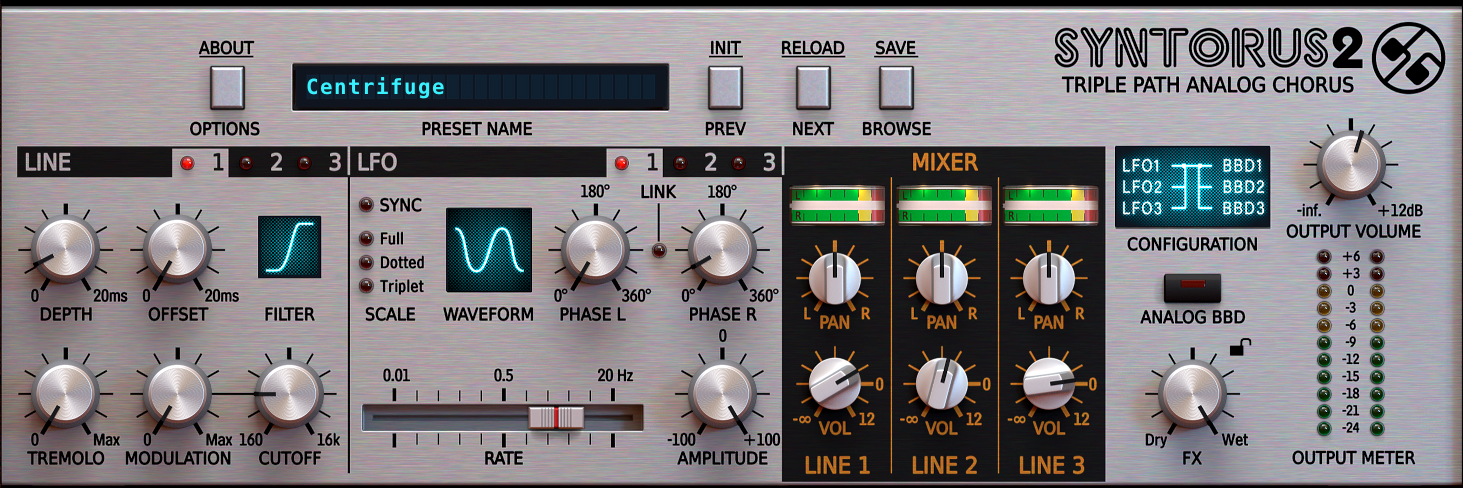The width and height of the screenshot is (1463, 488).
Task: Click the INIT / PREV button
Action: (x=726, y=87)
